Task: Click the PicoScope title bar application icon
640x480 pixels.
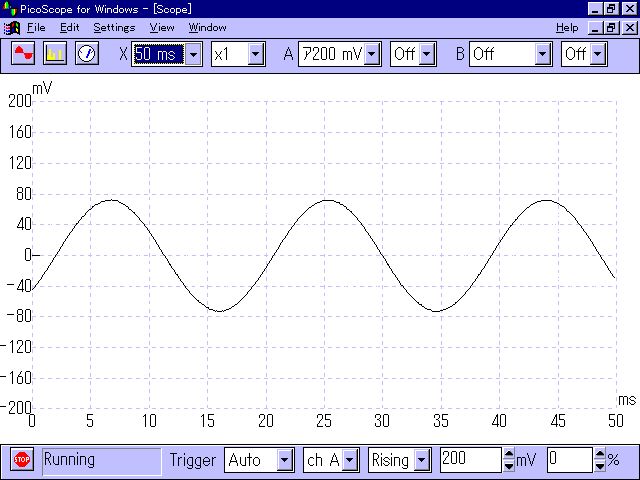Action: coord(9,8)
